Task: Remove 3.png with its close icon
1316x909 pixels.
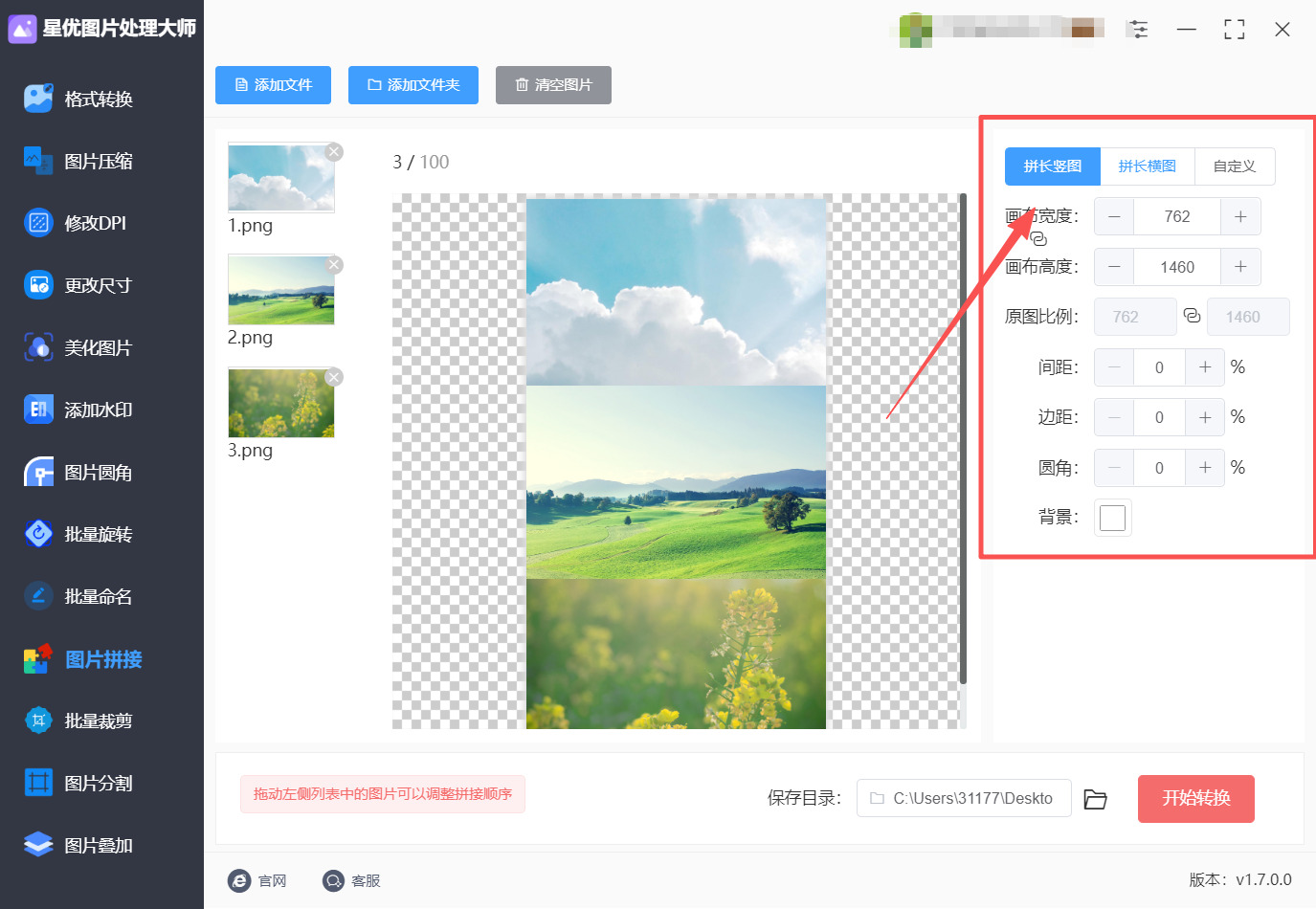Action: coord(334,377)
